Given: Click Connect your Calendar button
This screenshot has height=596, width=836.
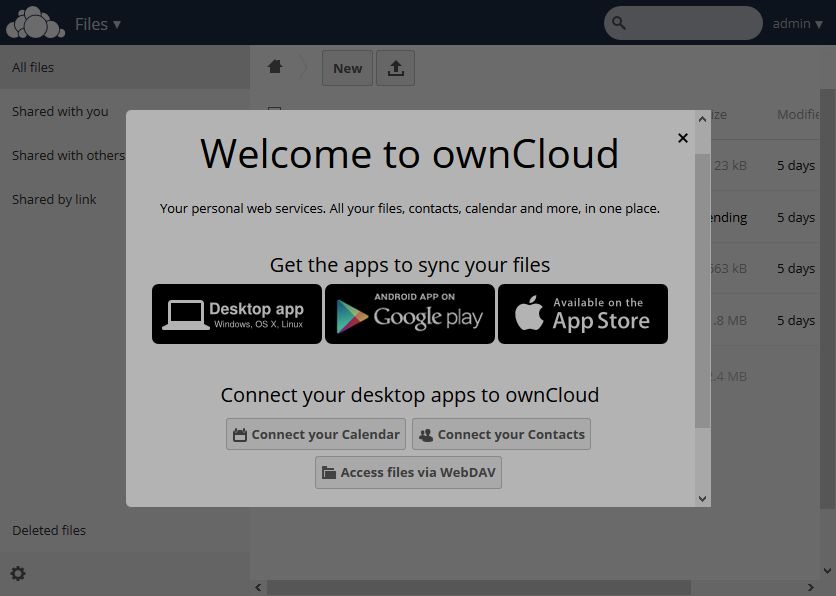Looking at the screenshot, I should (316, 434).
